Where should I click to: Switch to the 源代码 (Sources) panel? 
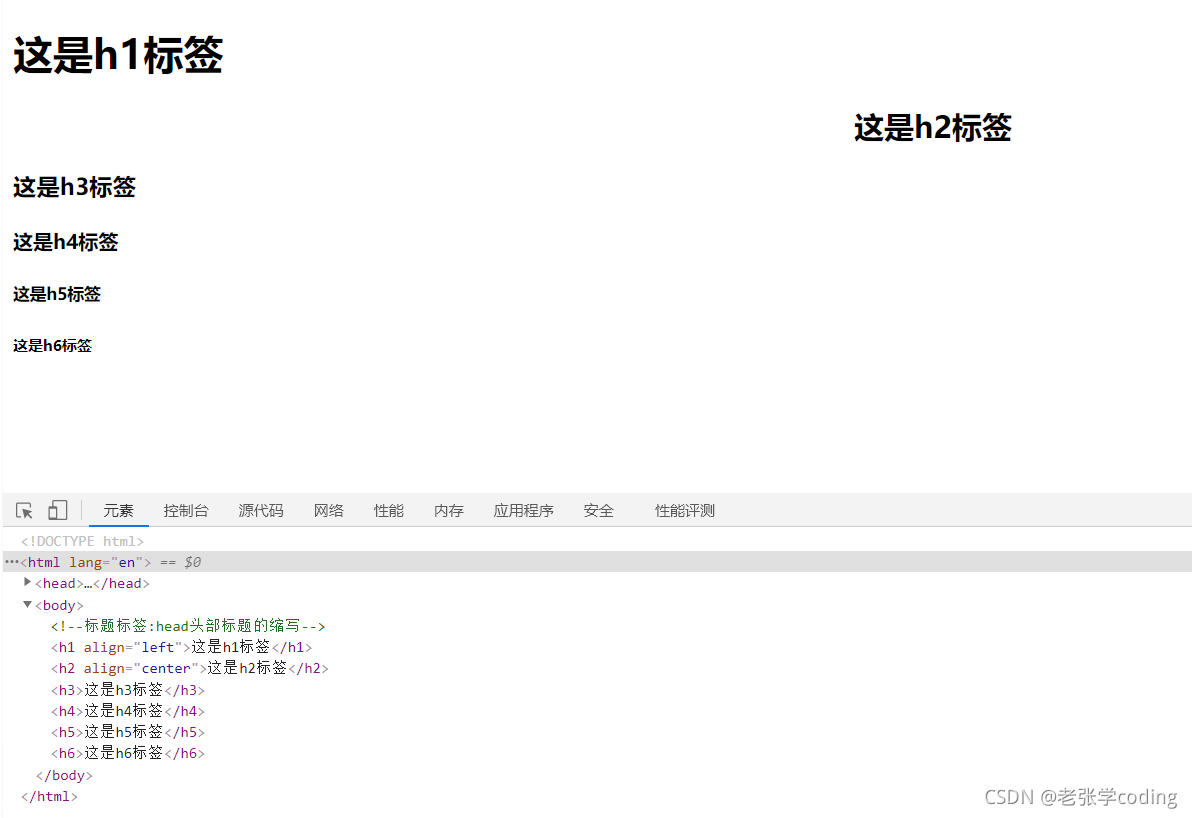260,510
